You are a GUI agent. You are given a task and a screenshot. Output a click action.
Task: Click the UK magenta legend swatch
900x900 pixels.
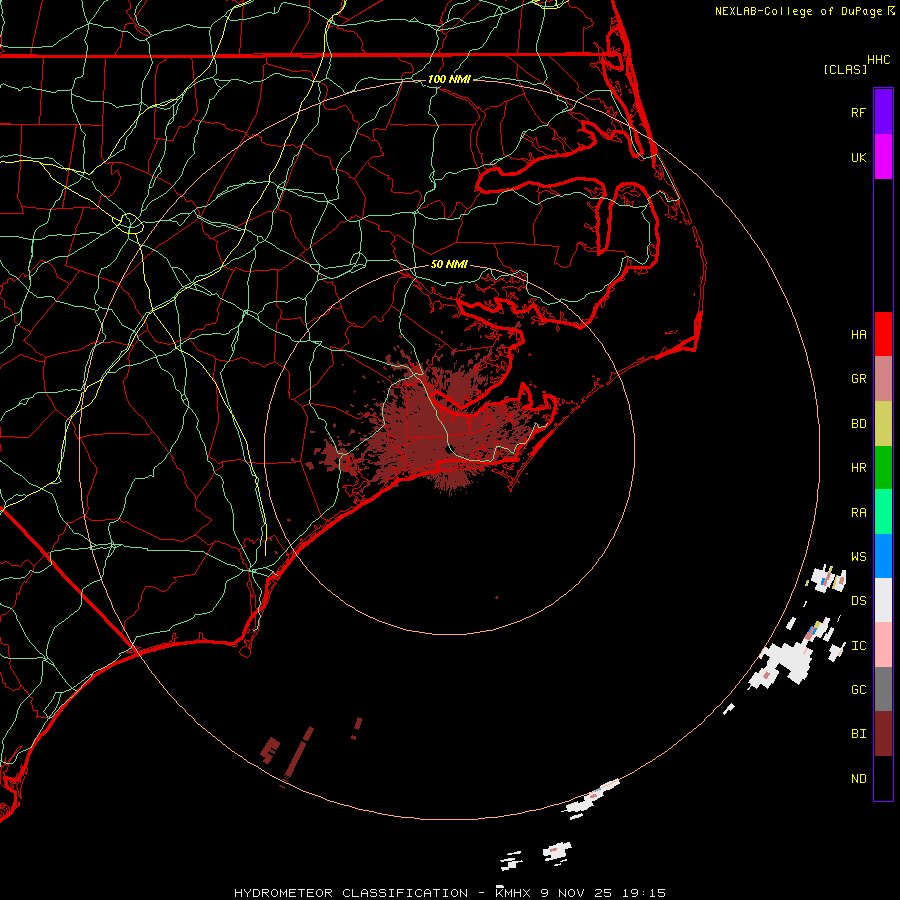click(883, 157)
